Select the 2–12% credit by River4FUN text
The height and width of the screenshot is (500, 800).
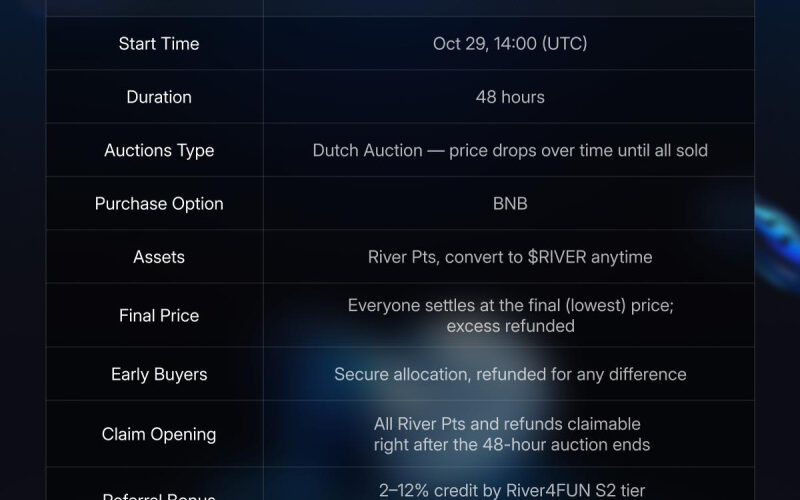pos(510,489)
